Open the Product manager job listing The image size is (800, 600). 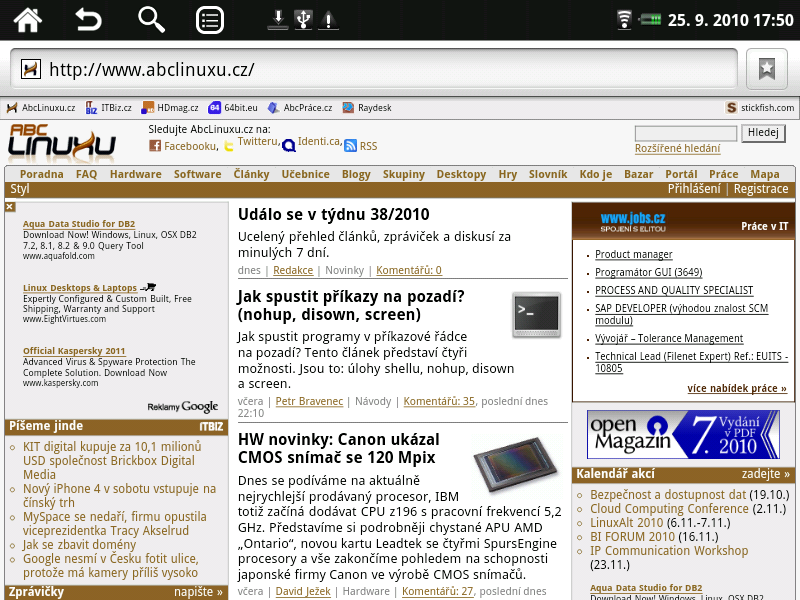[634, 255]
